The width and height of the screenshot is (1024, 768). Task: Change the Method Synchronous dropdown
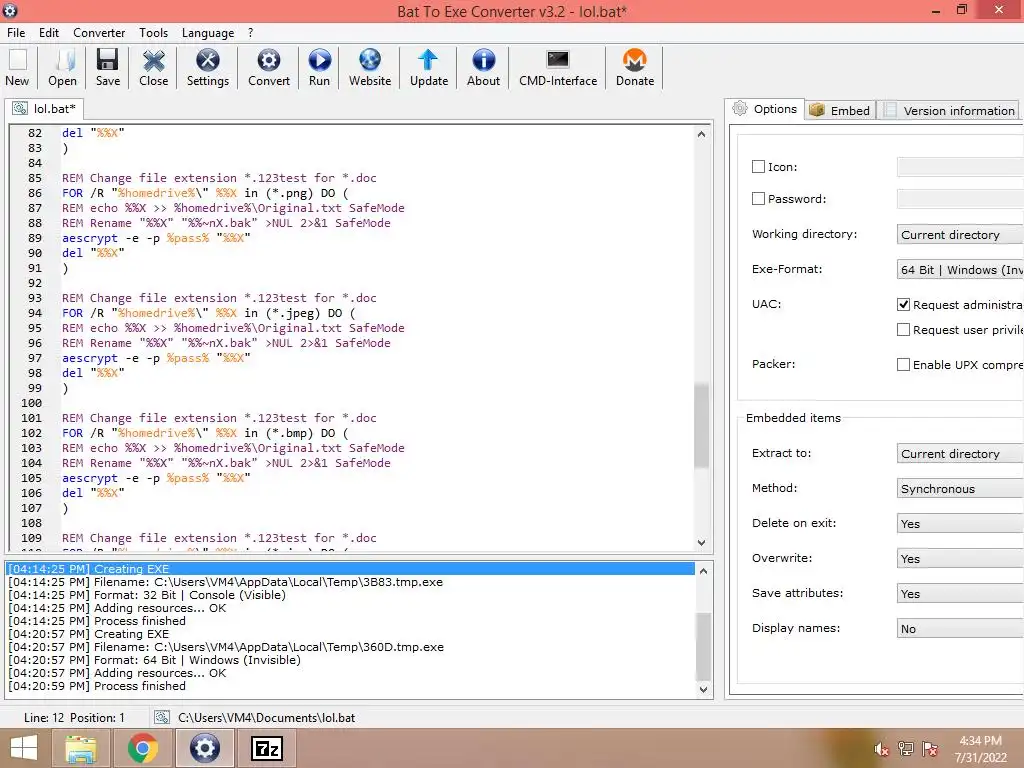click(x=960, y=488)
